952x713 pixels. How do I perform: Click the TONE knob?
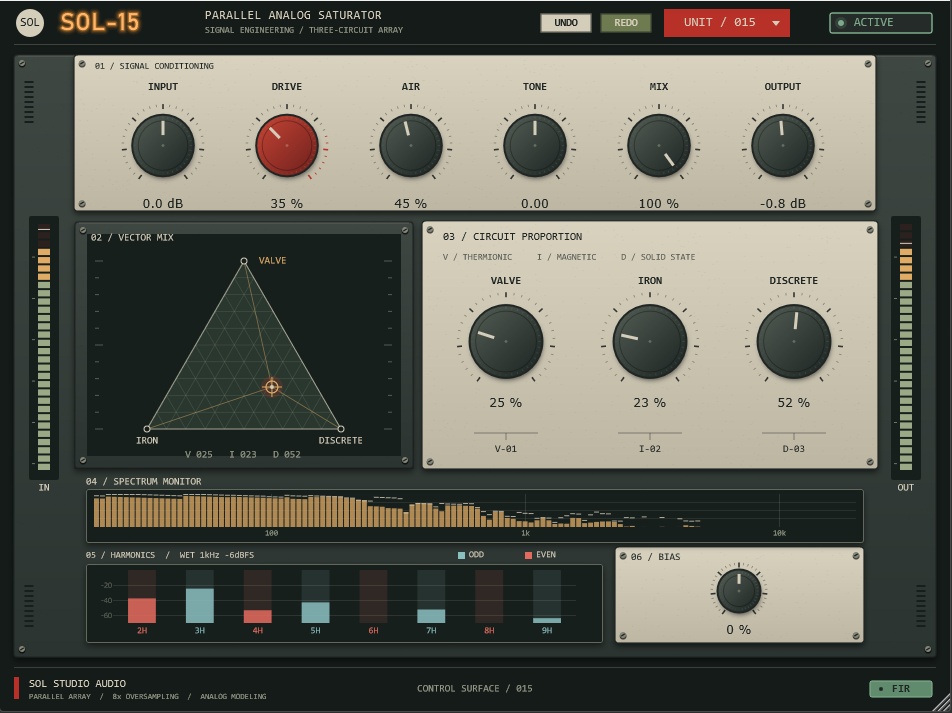click(535, 146)
